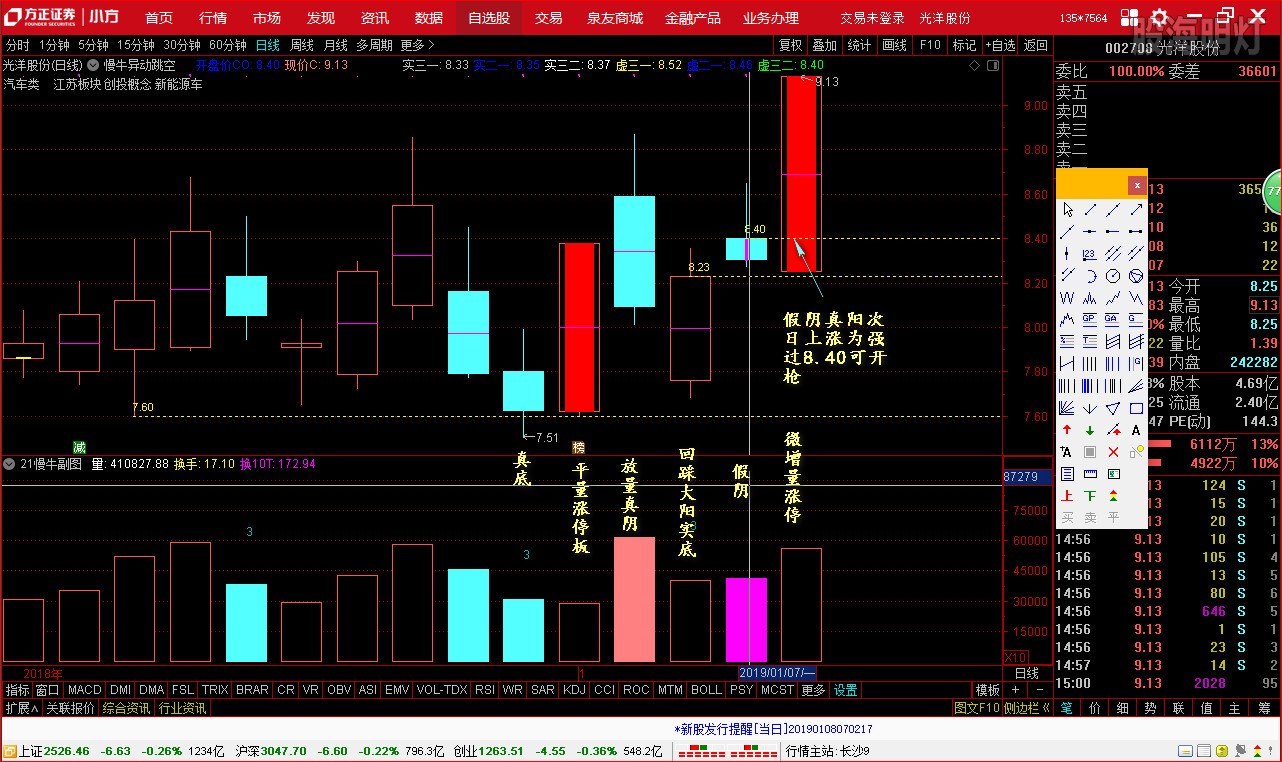Select the line segment drawing tool
This screenshot has height=762, width=1282.
(x=1089, y=209)
